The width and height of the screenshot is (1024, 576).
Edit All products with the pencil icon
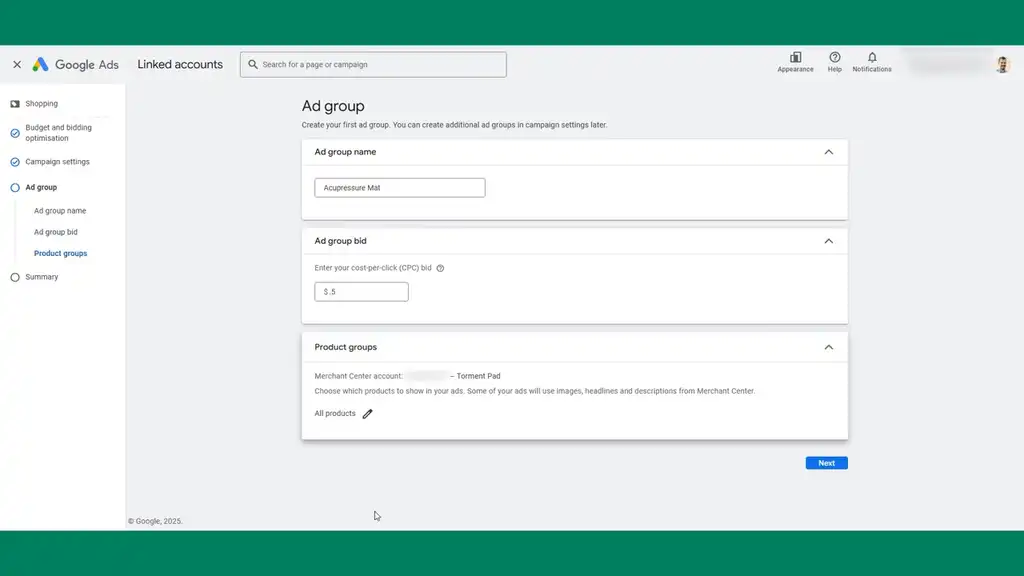(x=367, y=413)
